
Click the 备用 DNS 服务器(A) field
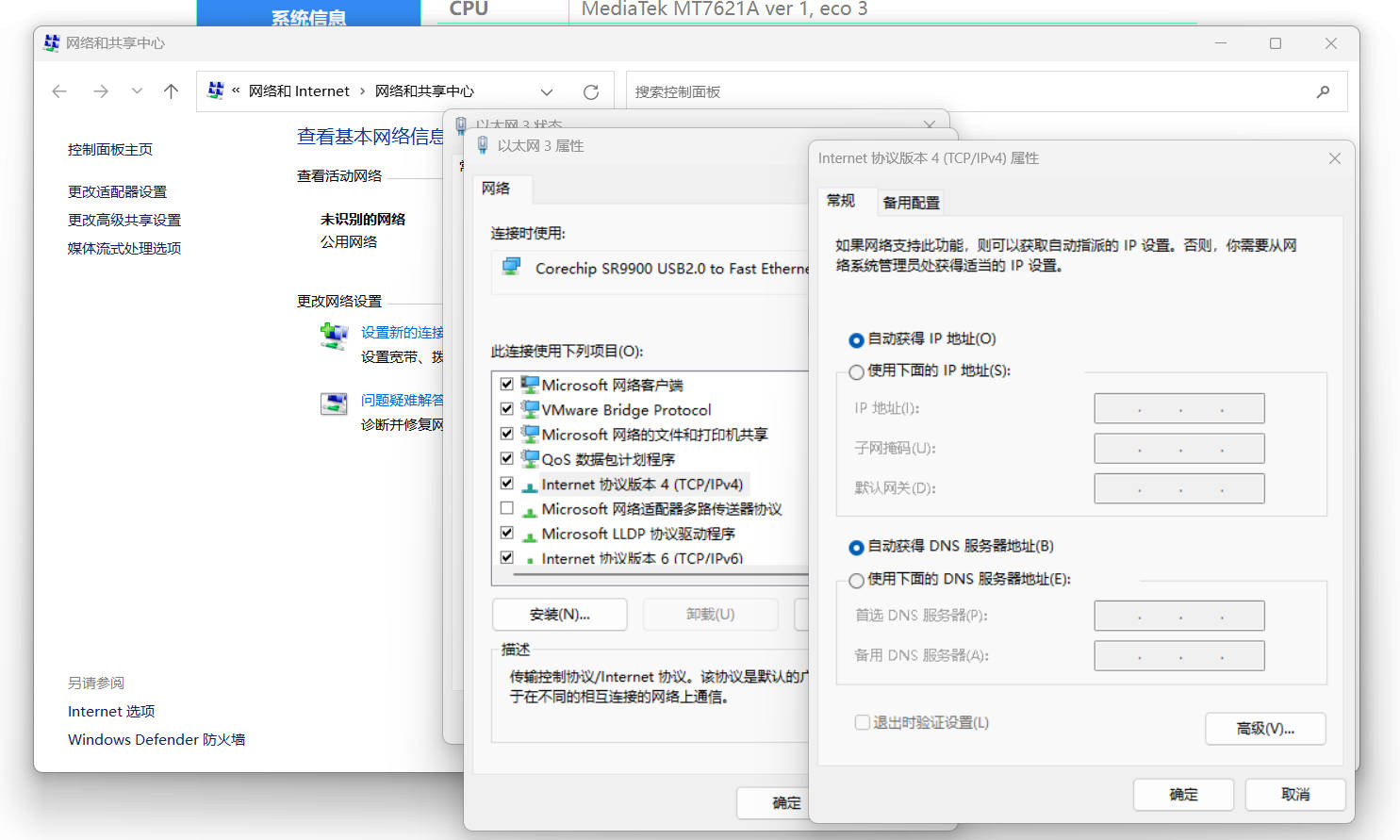click(x=1179, y=655)
